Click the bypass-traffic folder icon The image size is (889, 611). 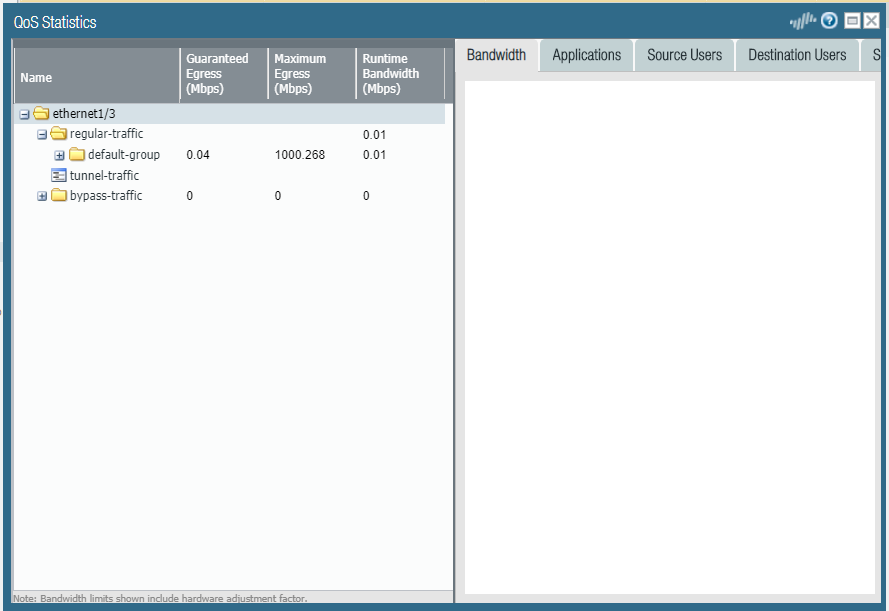[59, 196]
